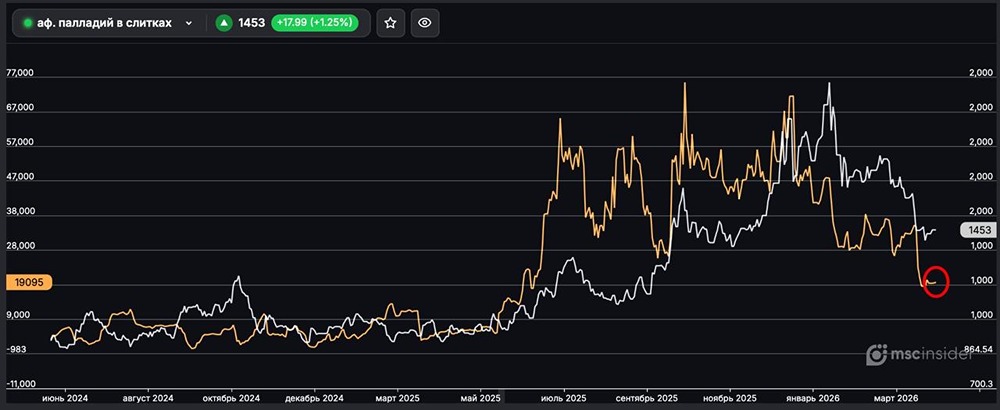
Task: Click the 700.3 right axis value
Action: click(981, 383)
